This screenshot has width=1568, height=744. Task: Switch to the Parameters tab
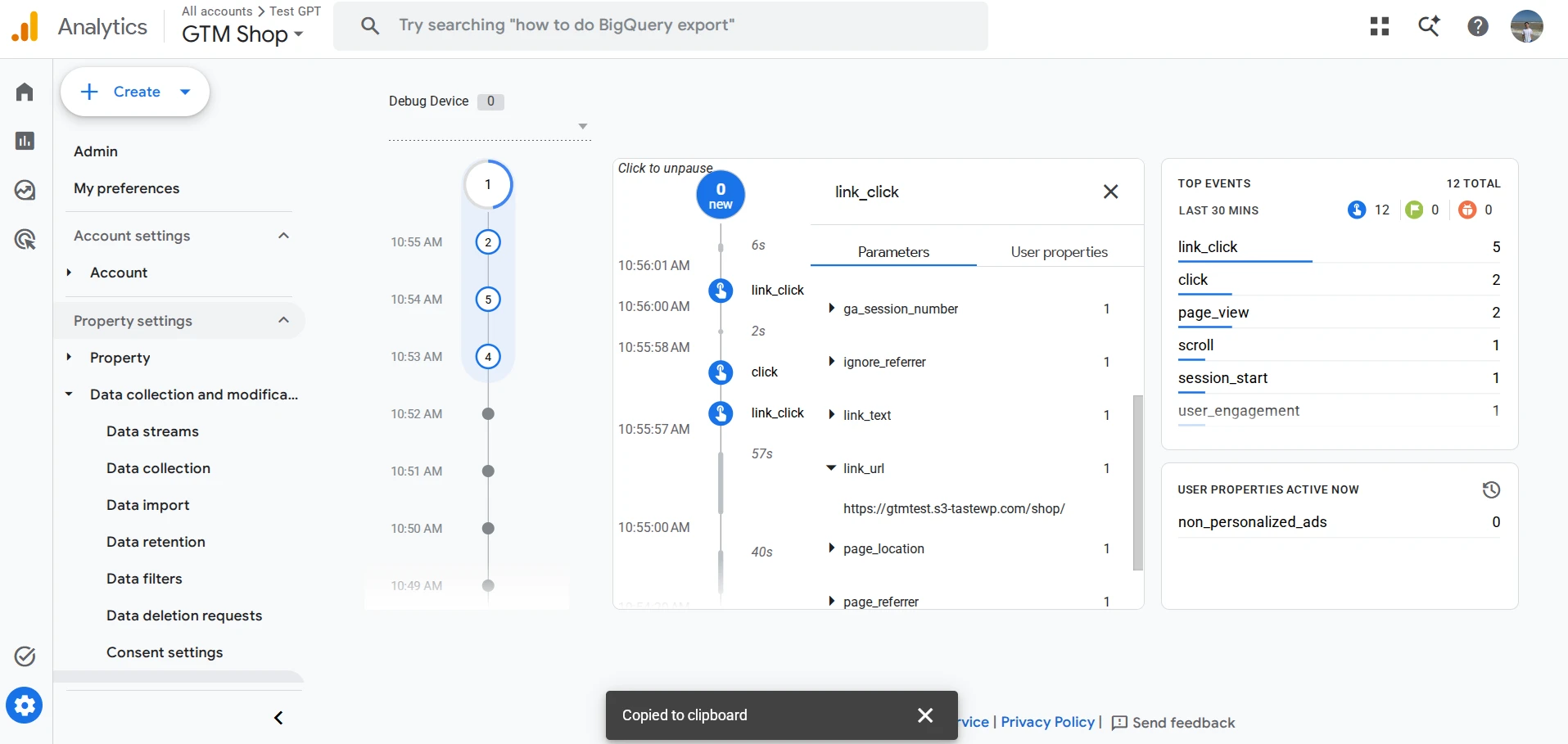(x=893, y=252)
